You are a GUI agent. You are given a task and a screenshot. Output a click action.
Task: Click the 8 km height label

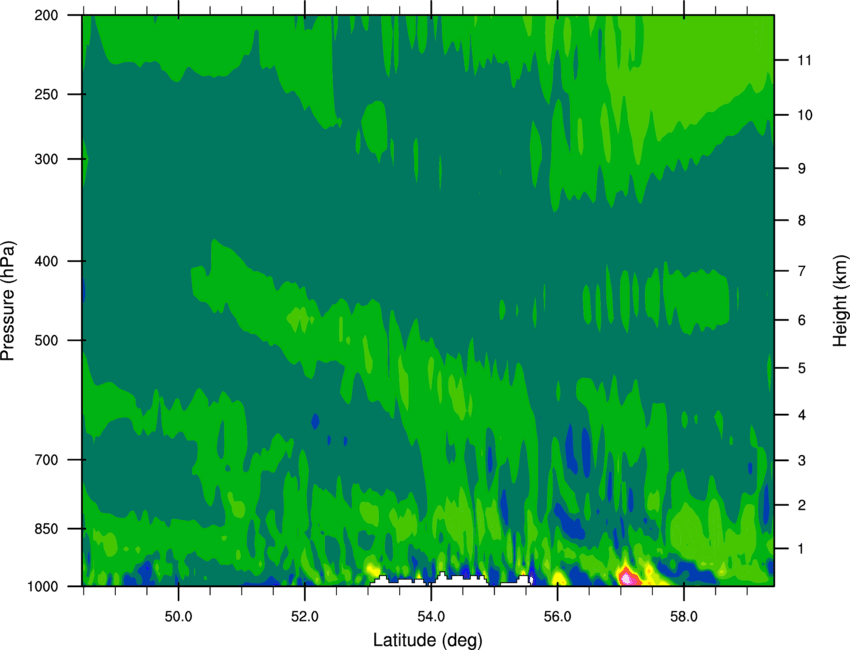802,220
